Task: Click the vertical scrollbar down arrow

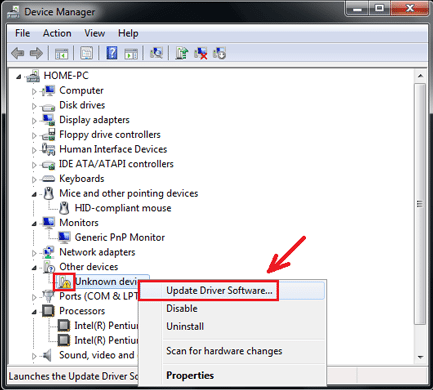Action: coord(420,357)
